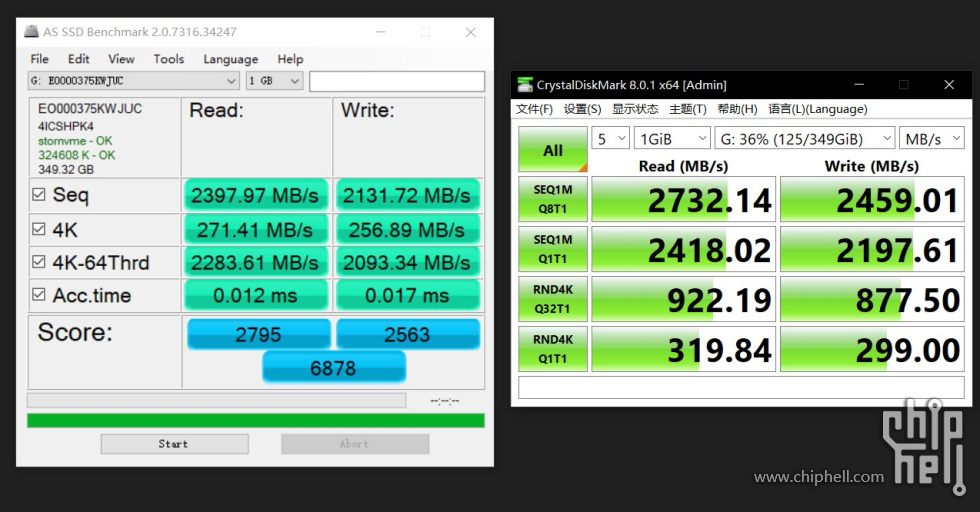Click the 4K-64Thrd write result 2093.34 MB/s
This screenshot has height=512, width=980.
coord(407,263)
